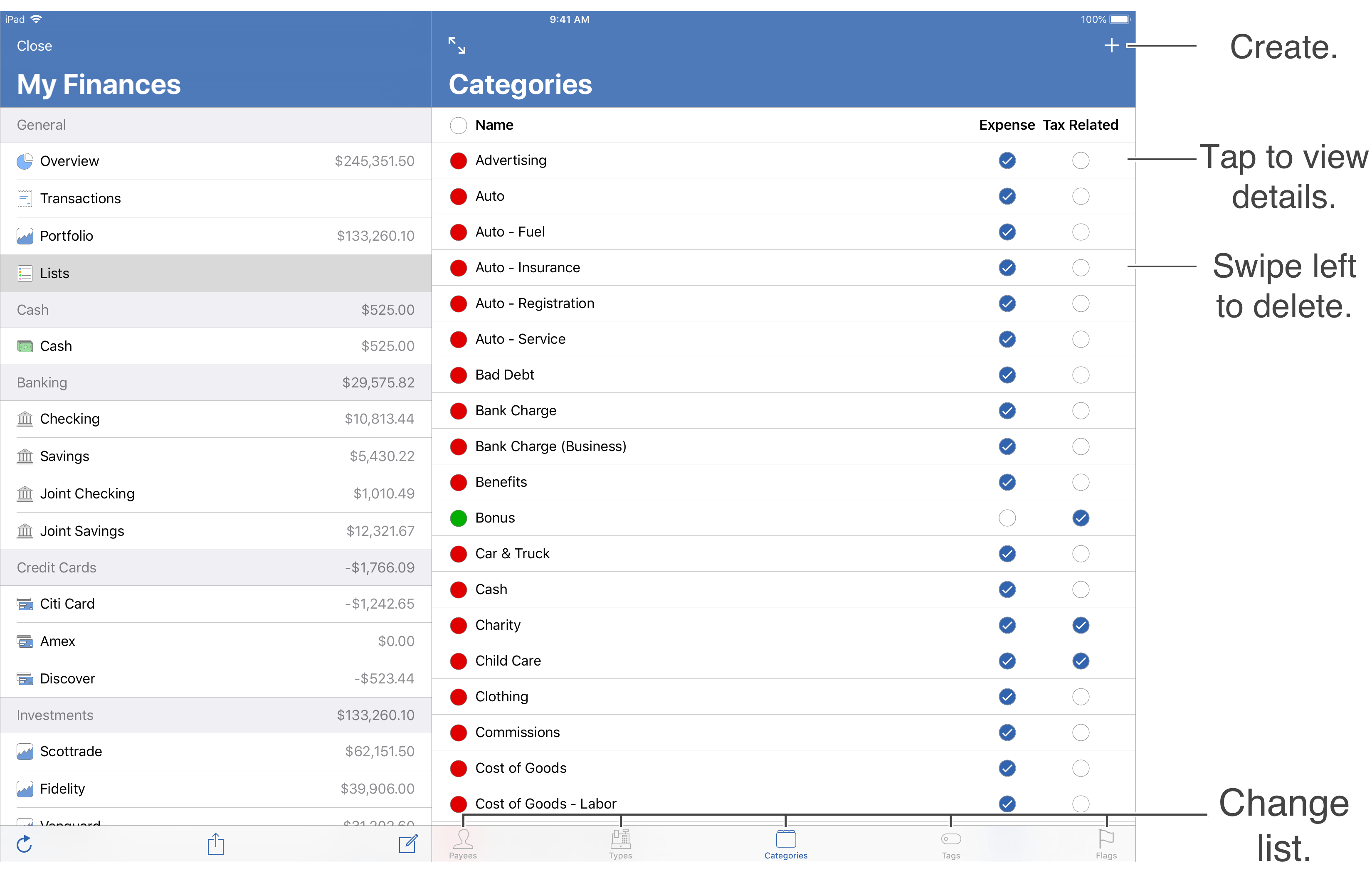Tap the compose edit icon
Screen dimensions: 1372x873
[x=408, y=844]
